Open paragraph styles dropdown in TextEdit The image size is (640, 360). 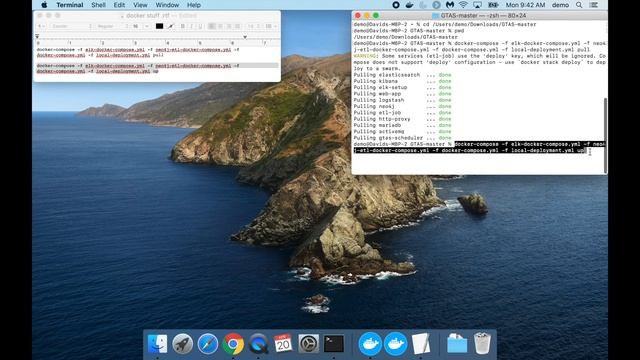41,26
